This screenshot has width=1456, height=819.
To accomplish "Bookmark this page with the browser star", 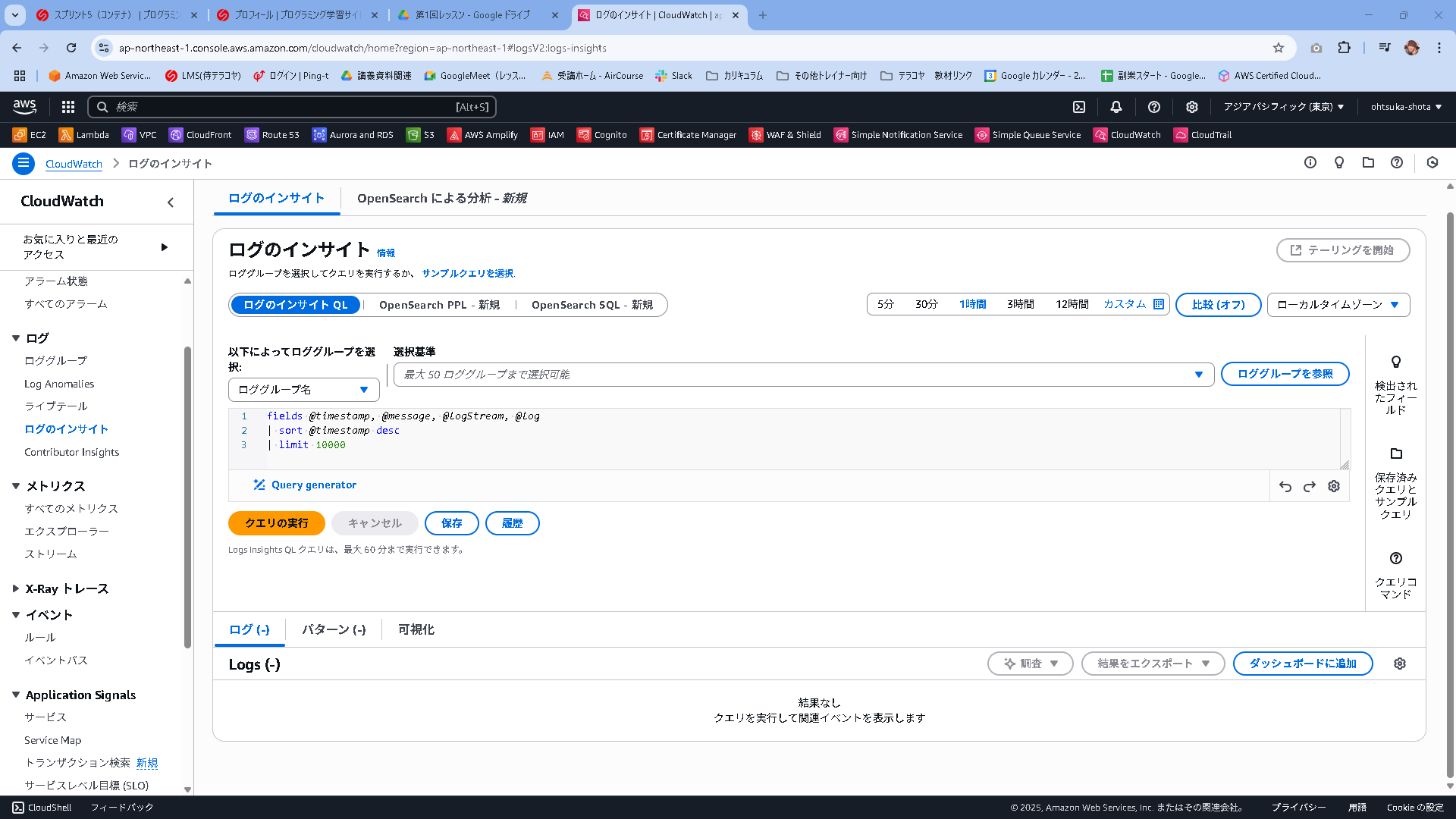I will coord(1279,47).
